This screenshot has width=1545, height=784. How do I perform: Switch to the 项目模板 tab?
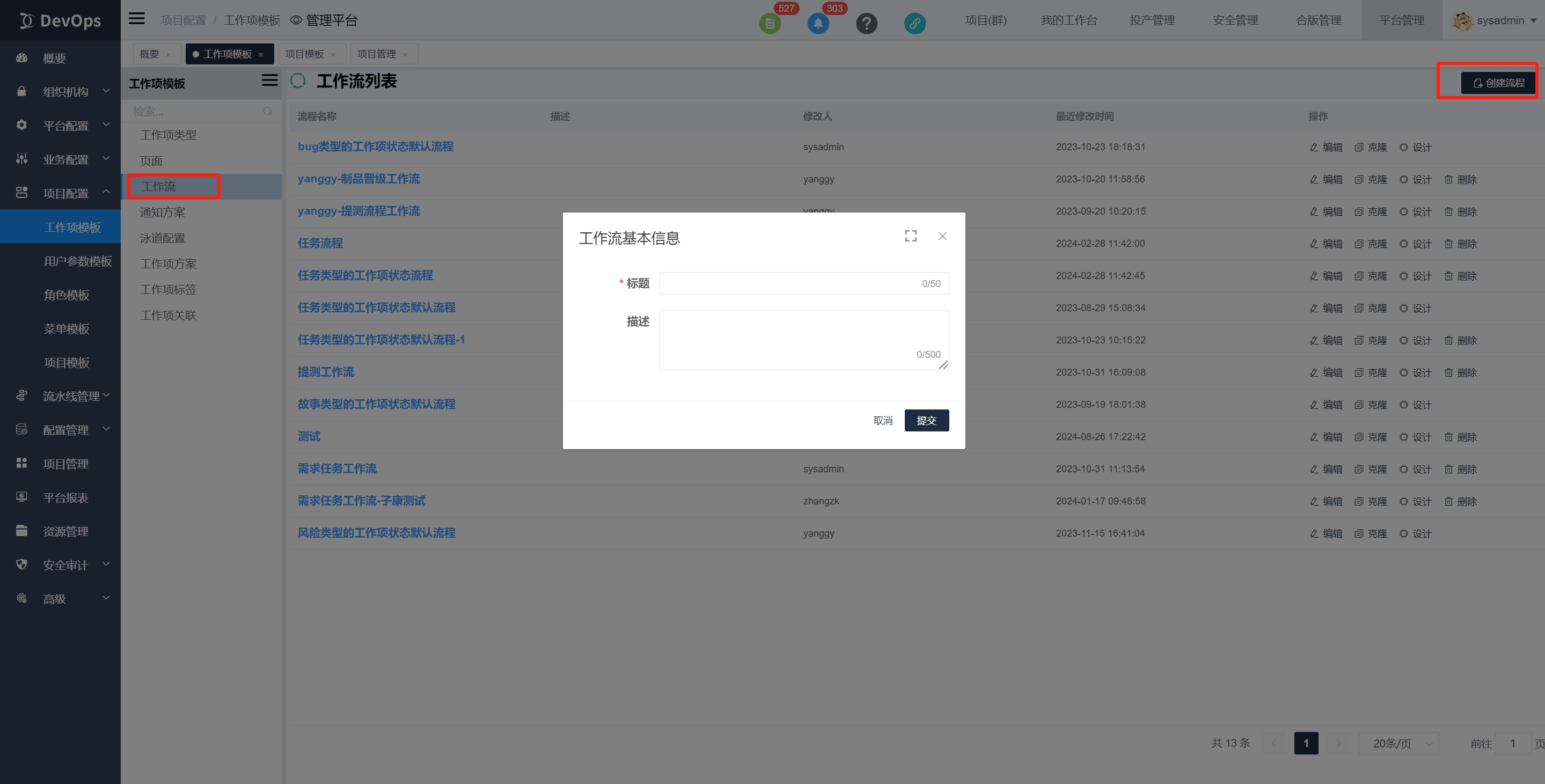pyautogui.click(x=304, y=54)
